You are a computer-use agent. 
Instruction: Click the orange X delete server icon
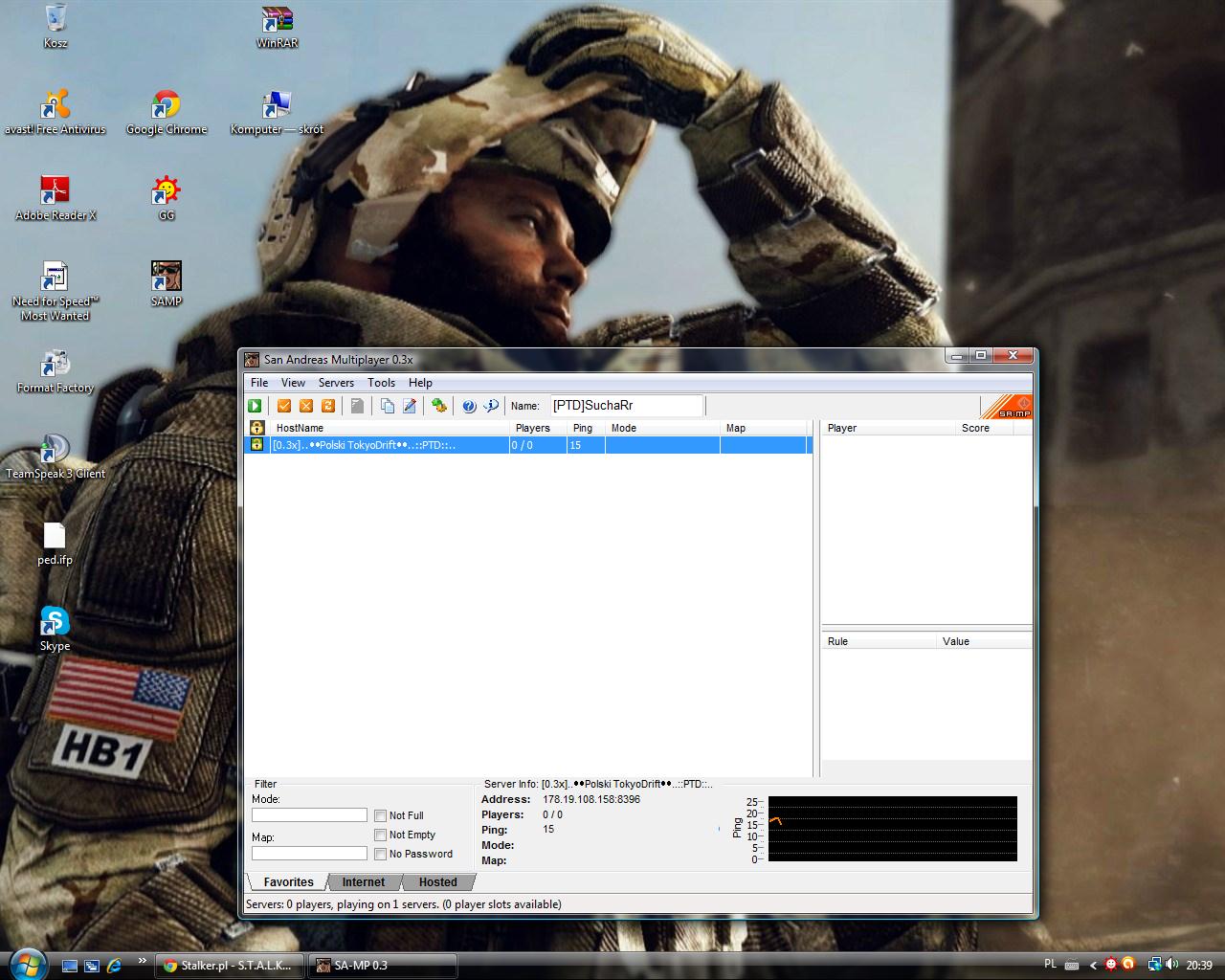(x=306, y=406)
